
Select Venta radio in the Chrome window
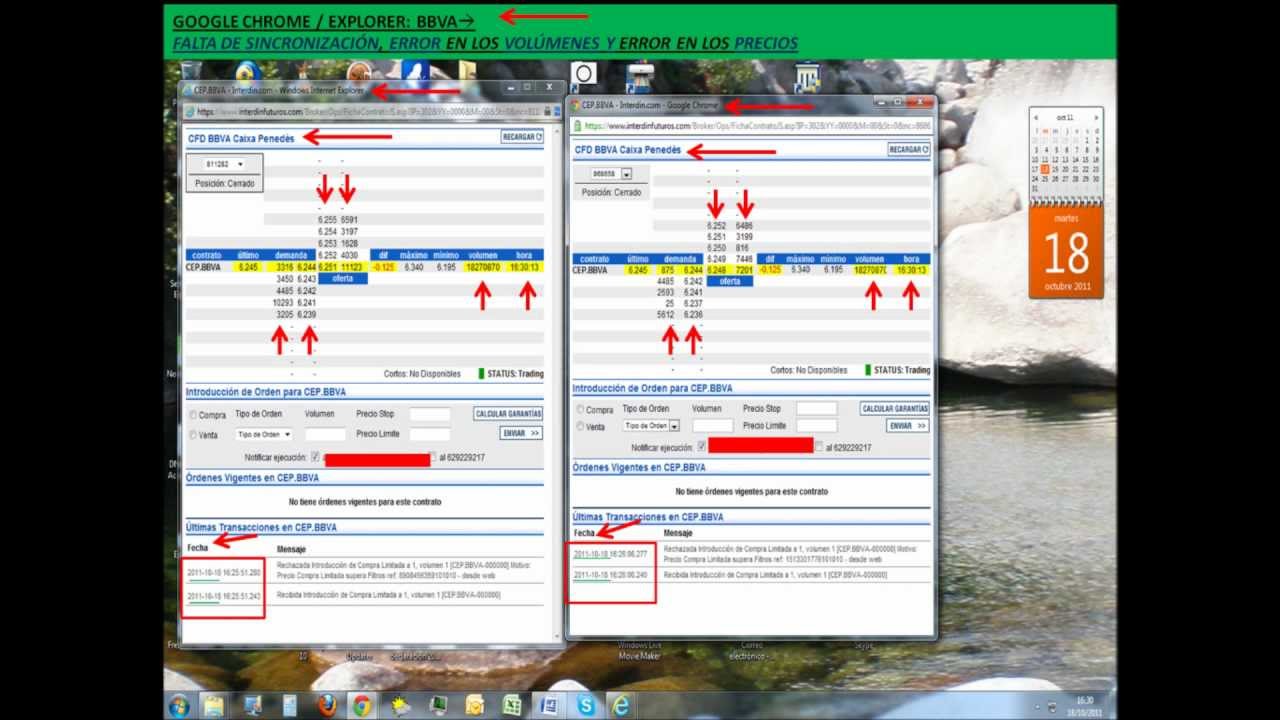click(580, 426)
